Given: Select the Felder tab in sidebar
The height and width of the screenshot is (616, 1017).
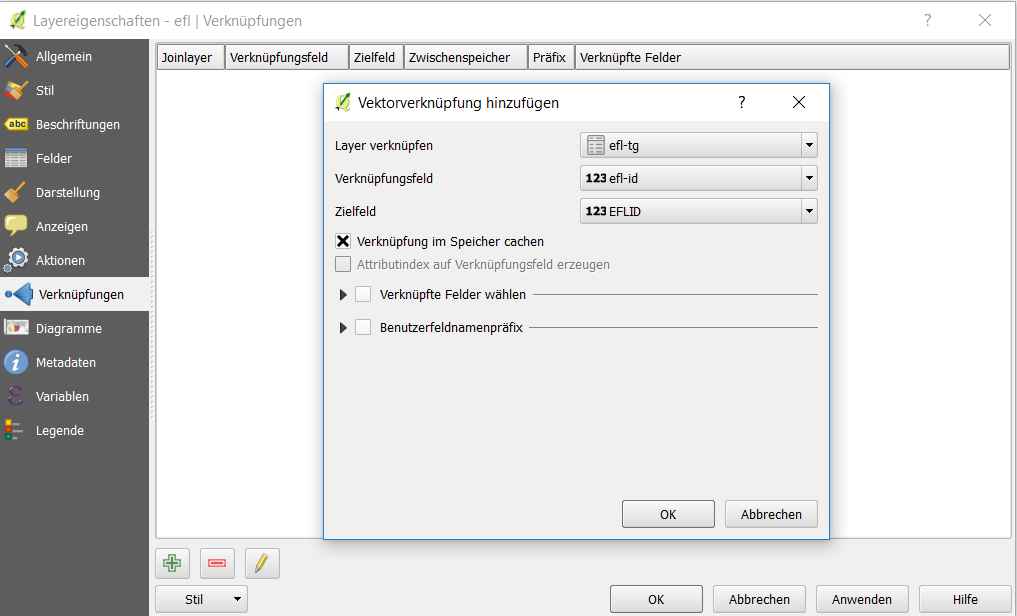Looking at the screenshot, I should (54, 159).
